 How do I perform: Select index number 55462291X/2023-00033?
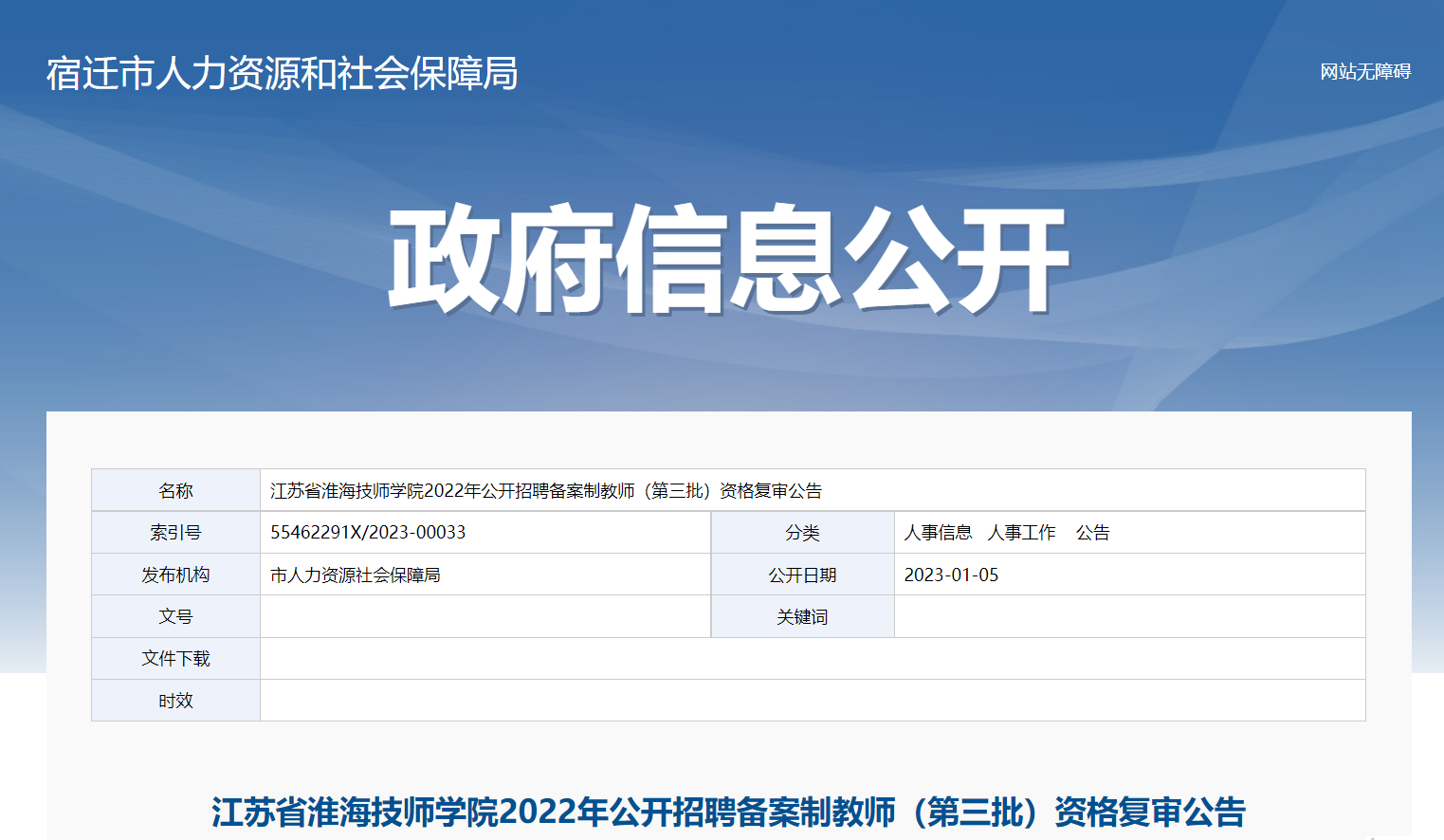[368, 533]
